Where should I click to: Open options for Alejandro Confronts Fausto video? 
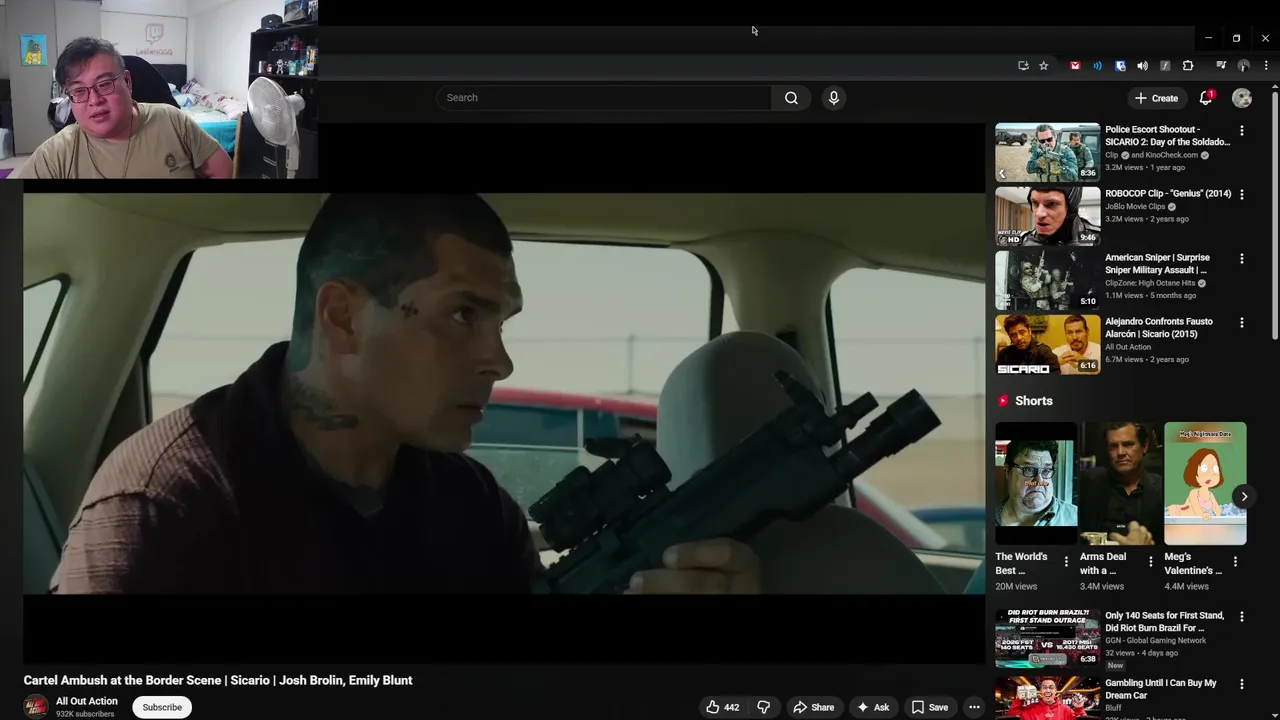point(1242,323)
